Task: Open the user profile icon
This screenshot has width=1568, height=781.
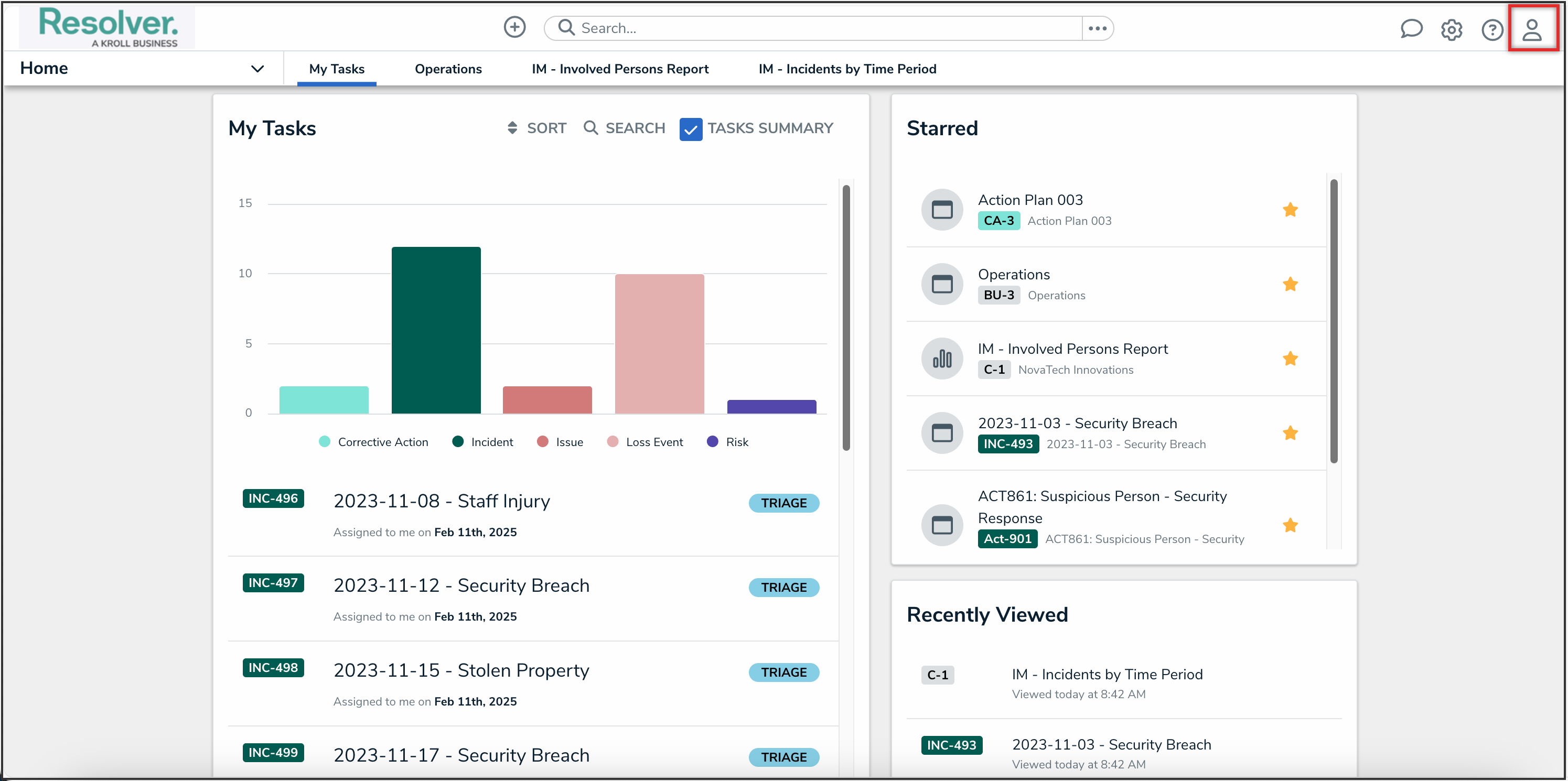Action: pyautogui.click(x=1531, y=29)
